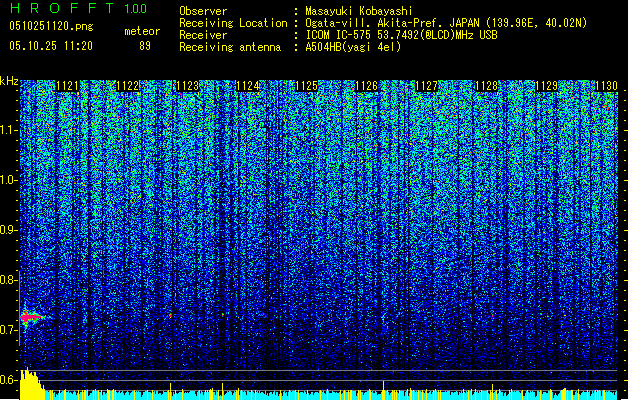Click the 0.9 kHz axis label
The width and height of the screenshot is (629, 400).
pos(8,230)
